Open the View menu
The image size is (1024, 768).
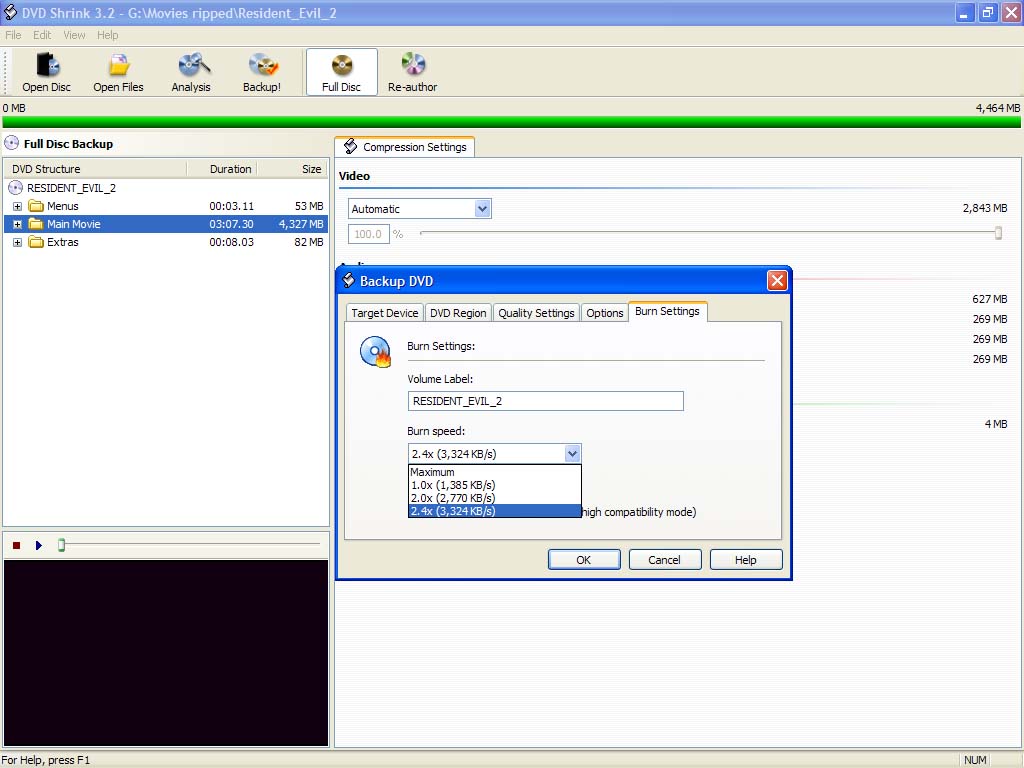click(x=74, y=35)
